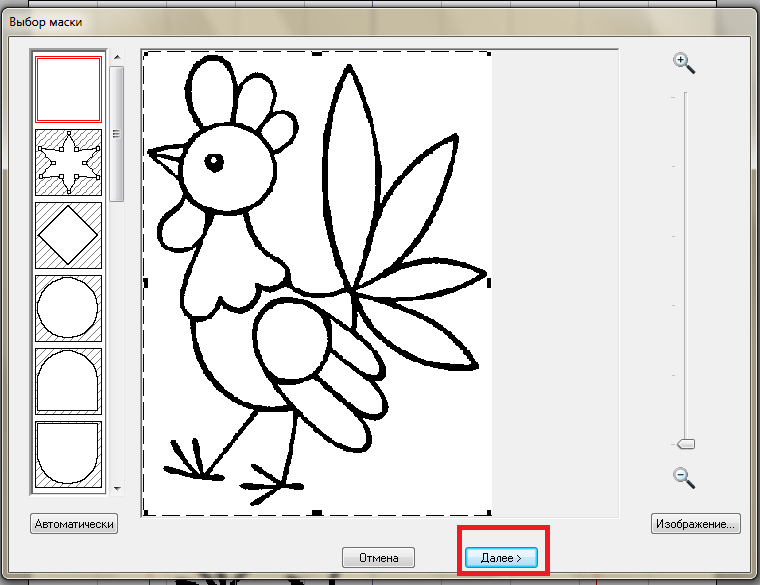The height and width of the screenshot is (585, 760).
Task: Click the Отмена button
Action: click(378, 558)
